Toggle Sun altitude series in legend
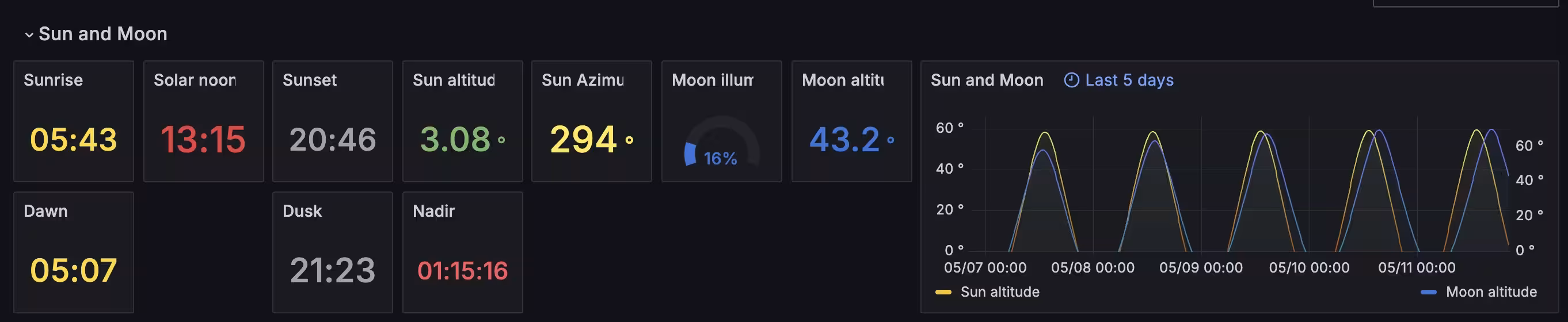The height and width of the screenshot is (322, 1568). click(x=999, y=292)
